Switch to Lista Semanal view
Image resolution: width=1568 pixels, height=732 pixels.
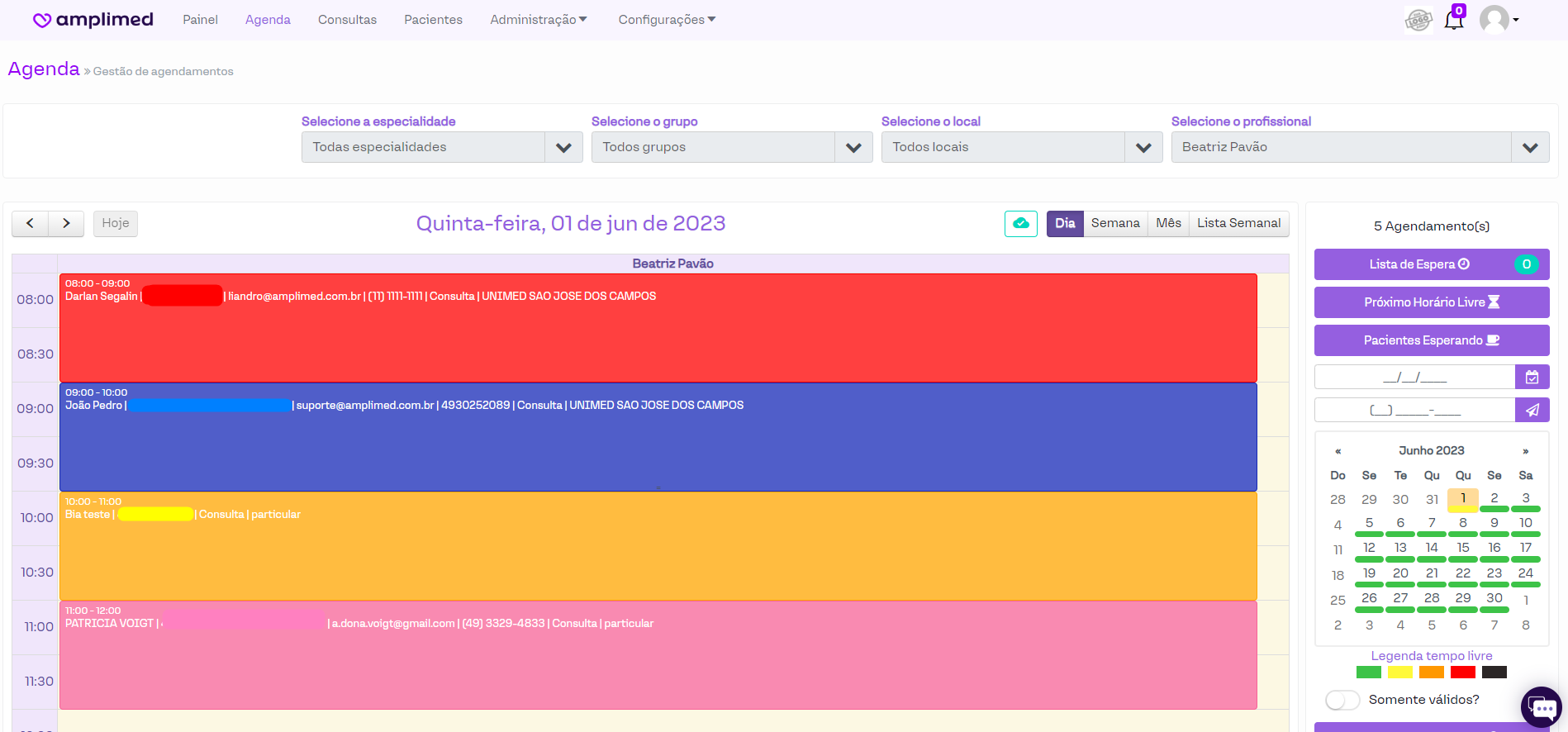click(1238, 224)
